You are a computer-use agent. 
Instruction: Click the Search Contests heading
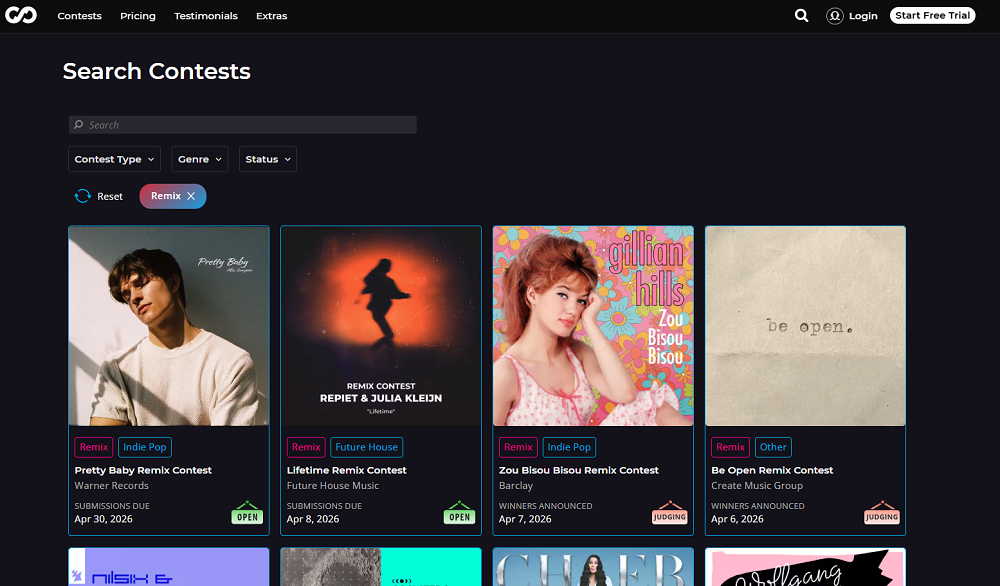pyautogui.click(x=157, y=71)
